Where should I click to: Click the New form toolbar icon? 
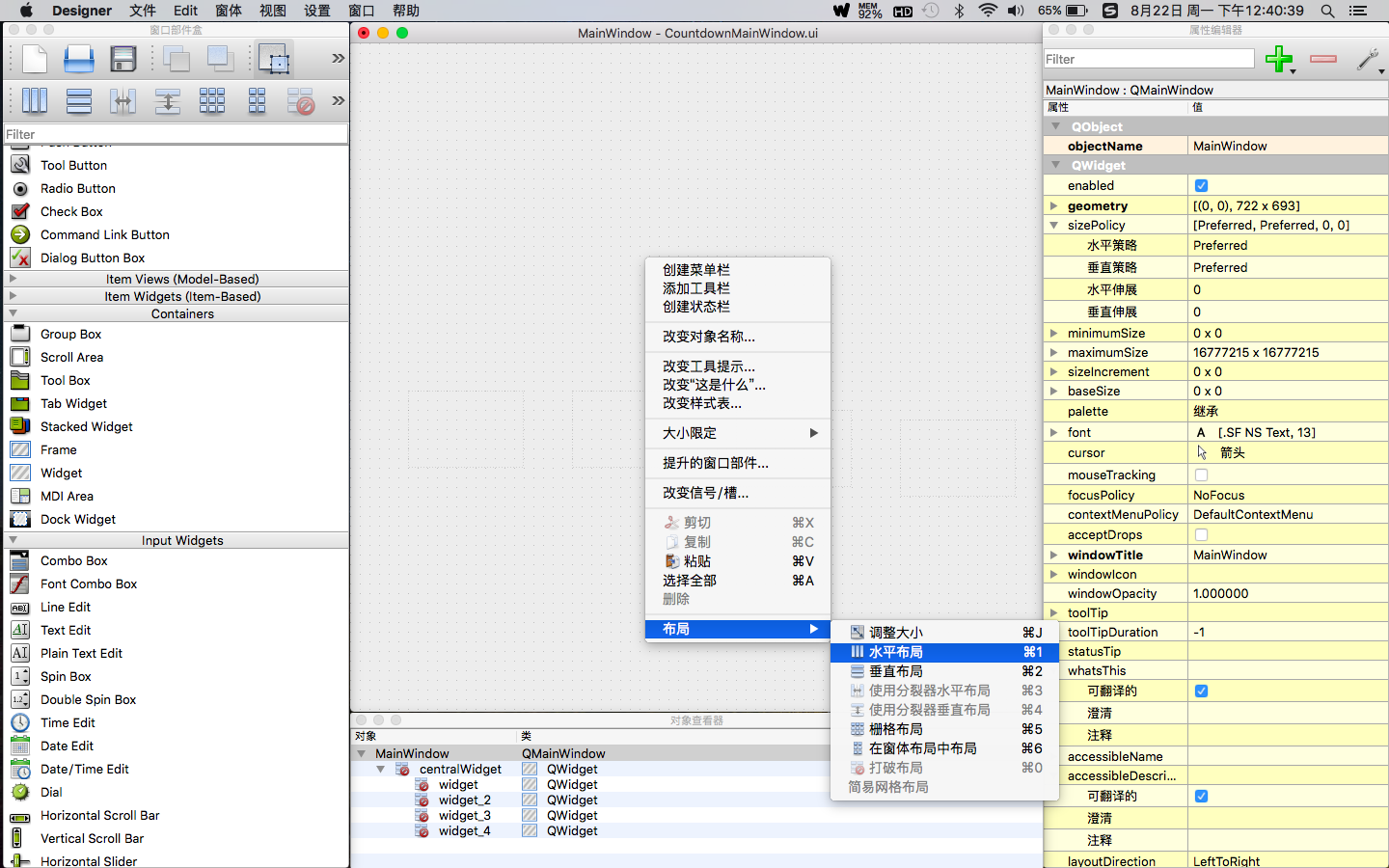(x=34, y=59)
